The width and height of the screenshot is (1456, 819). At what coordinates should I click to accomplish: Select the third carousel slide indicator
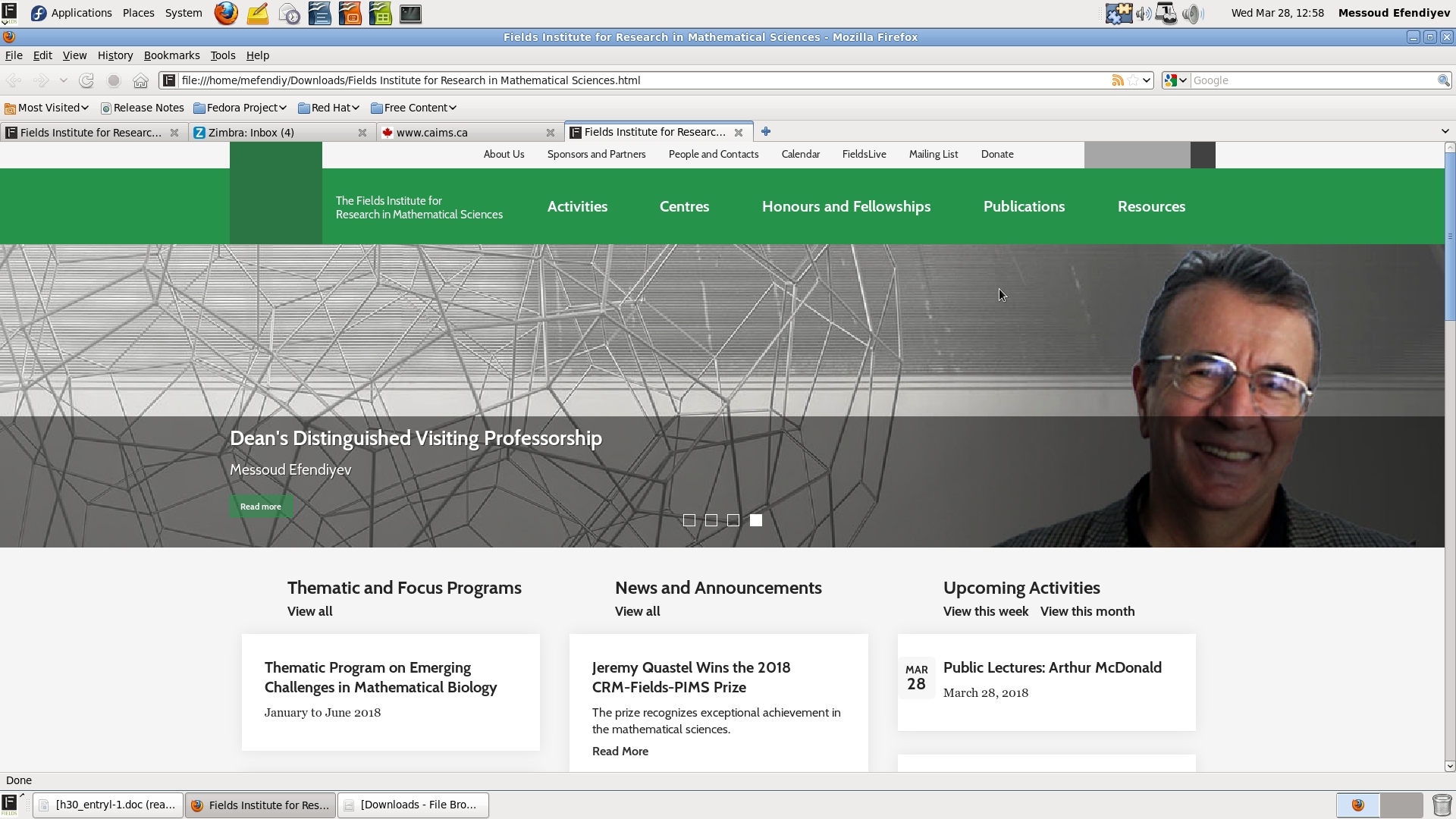click(x=733, y=520)
